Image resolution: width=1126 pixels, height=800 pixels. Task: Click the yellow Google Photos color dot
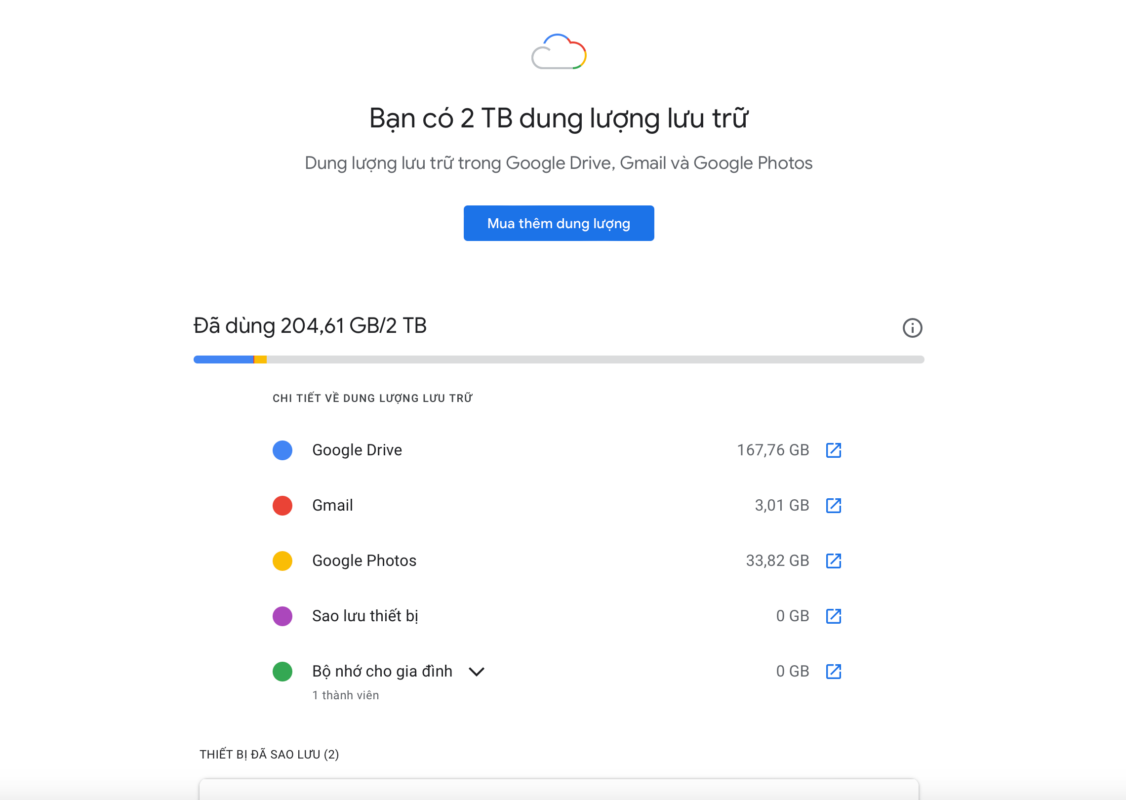pos(282,561)
